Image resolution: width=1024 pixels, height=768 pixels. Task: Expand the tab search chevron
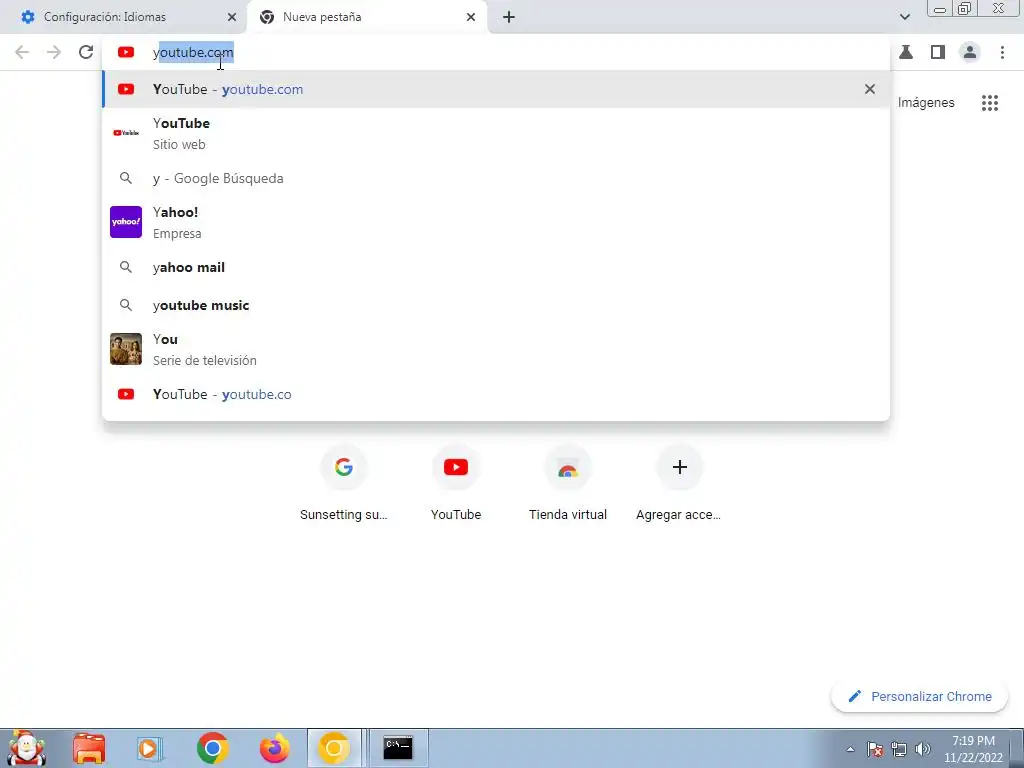[x=904, y=17]
